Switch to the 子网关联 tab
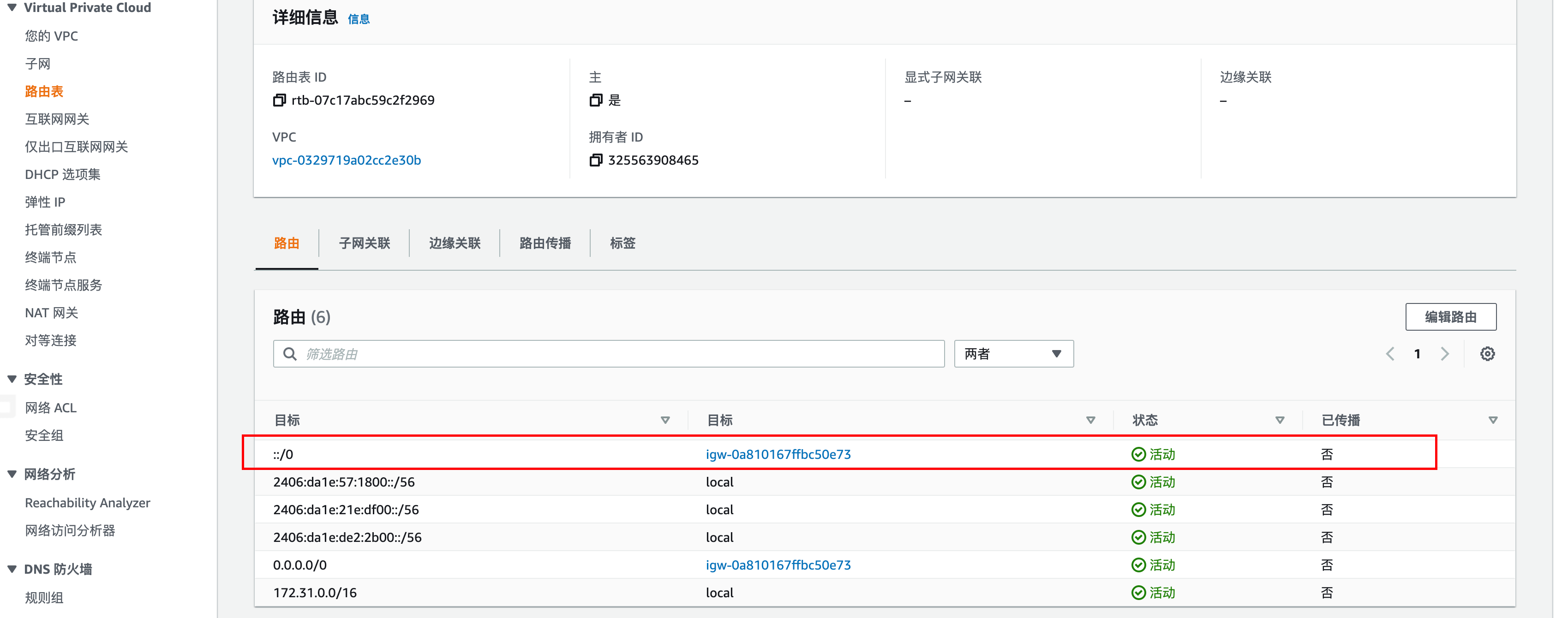This screenshot has width=1568, height=618. (x=364, y=244)
